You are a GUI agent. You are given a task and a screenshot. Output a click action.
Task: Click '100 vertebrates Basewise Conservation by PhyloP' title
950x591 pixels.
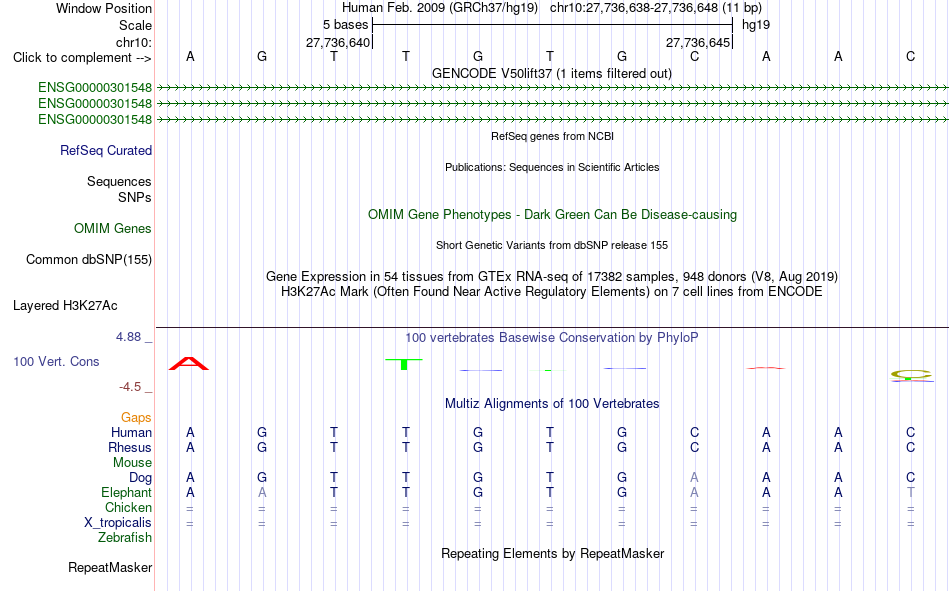(552, 338)
